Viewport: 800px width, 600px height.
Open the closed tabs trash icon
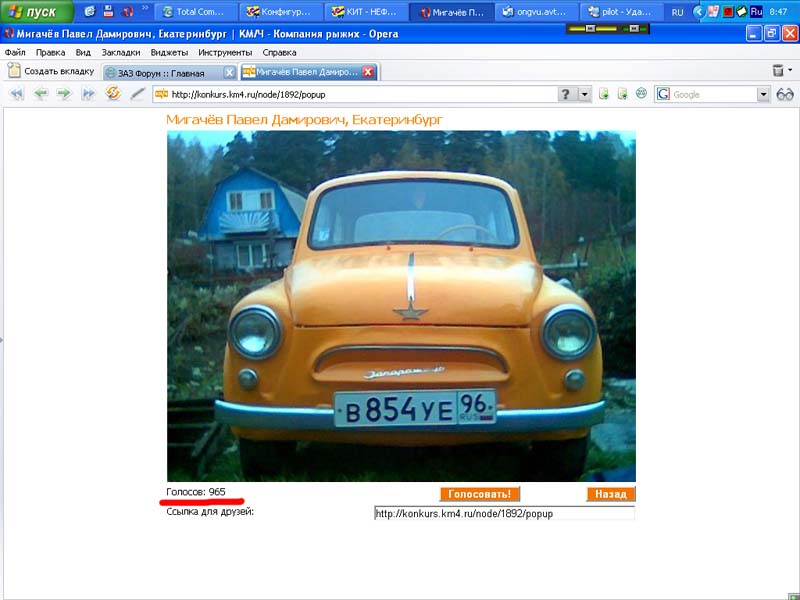coord(778,70)
